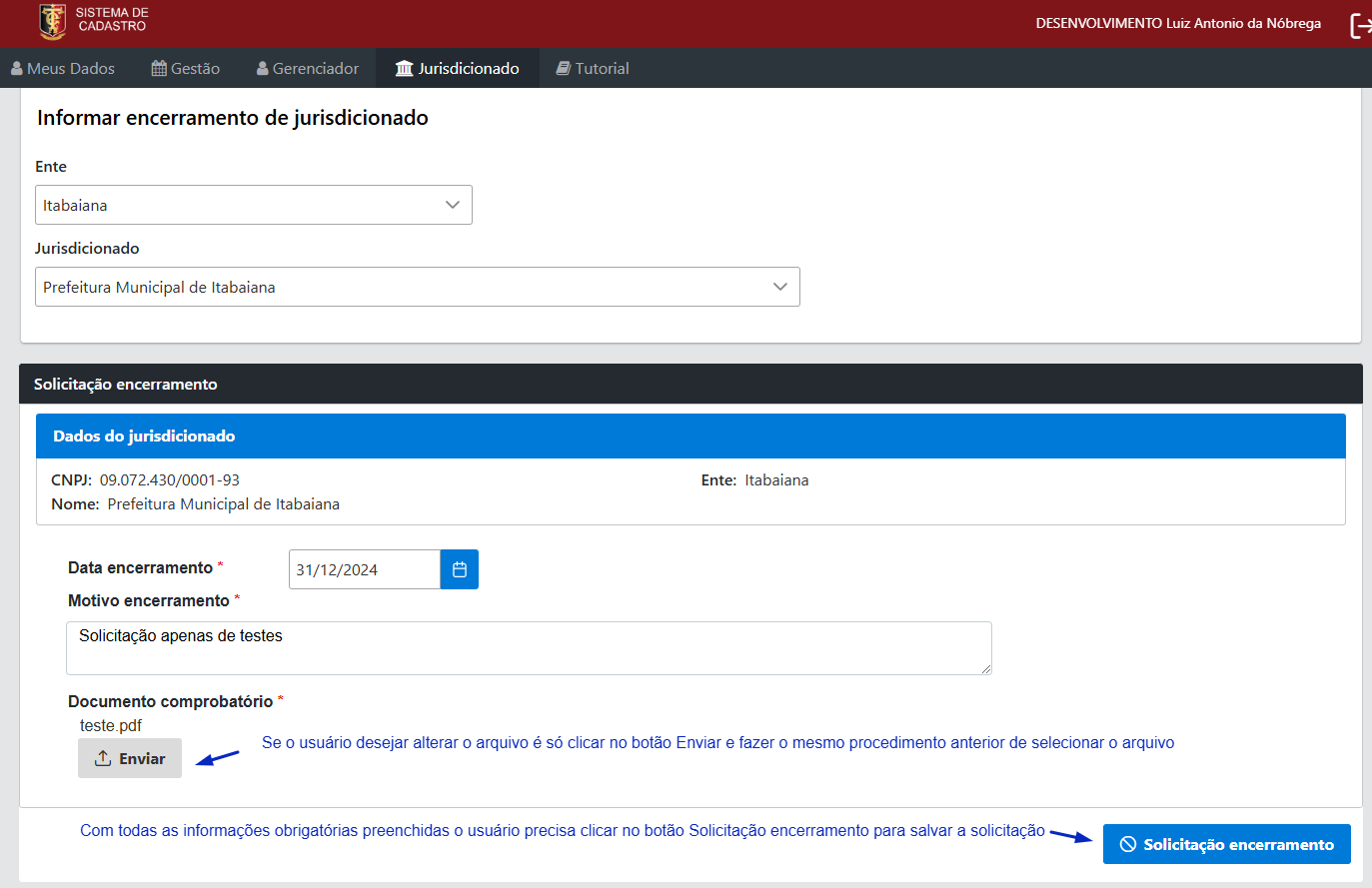Open the Meus Dados menu
Image resolution: width=1372 pixels, height=888 pixels.
point(63,68)
